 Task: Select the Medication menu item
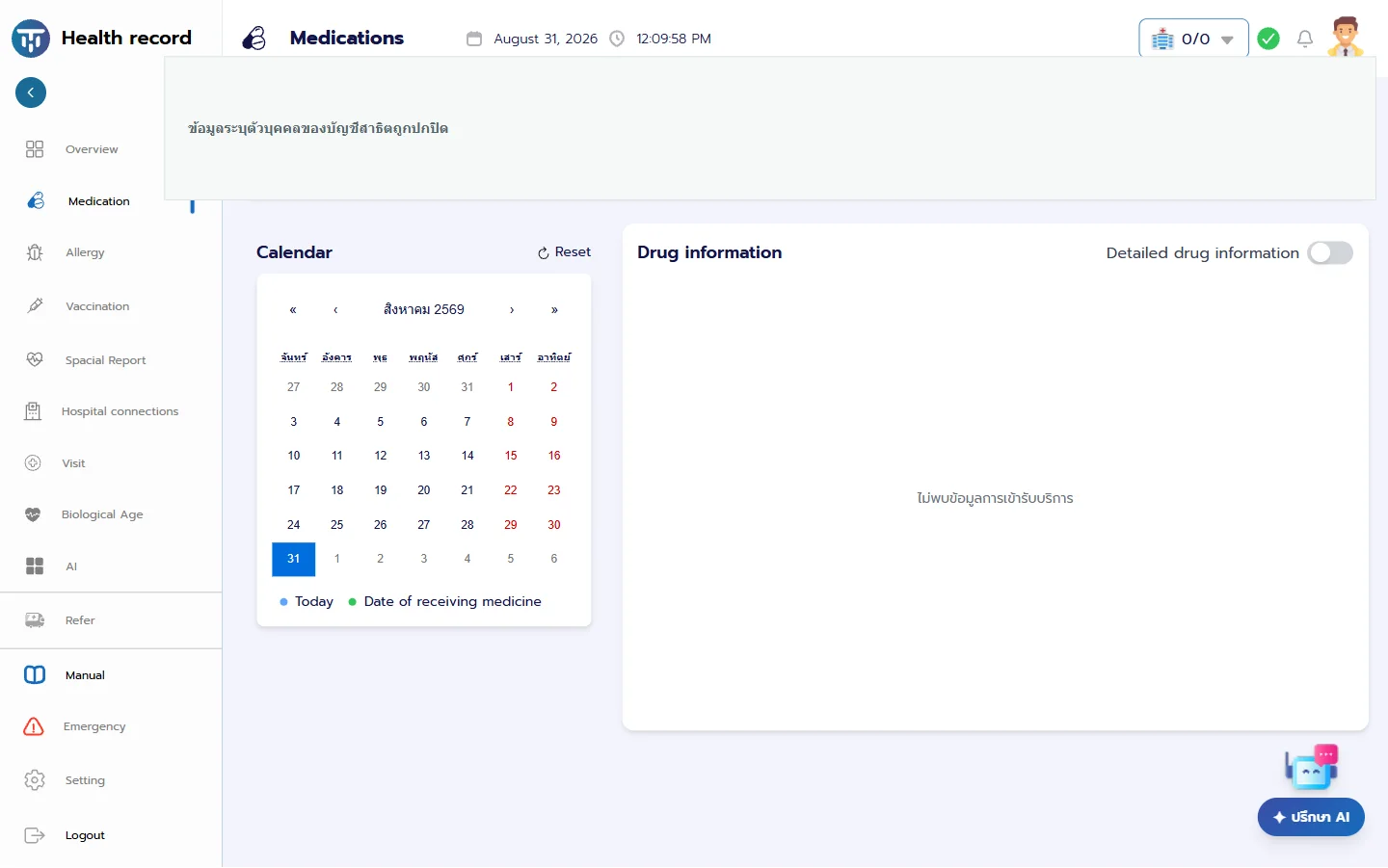(96, 201)
